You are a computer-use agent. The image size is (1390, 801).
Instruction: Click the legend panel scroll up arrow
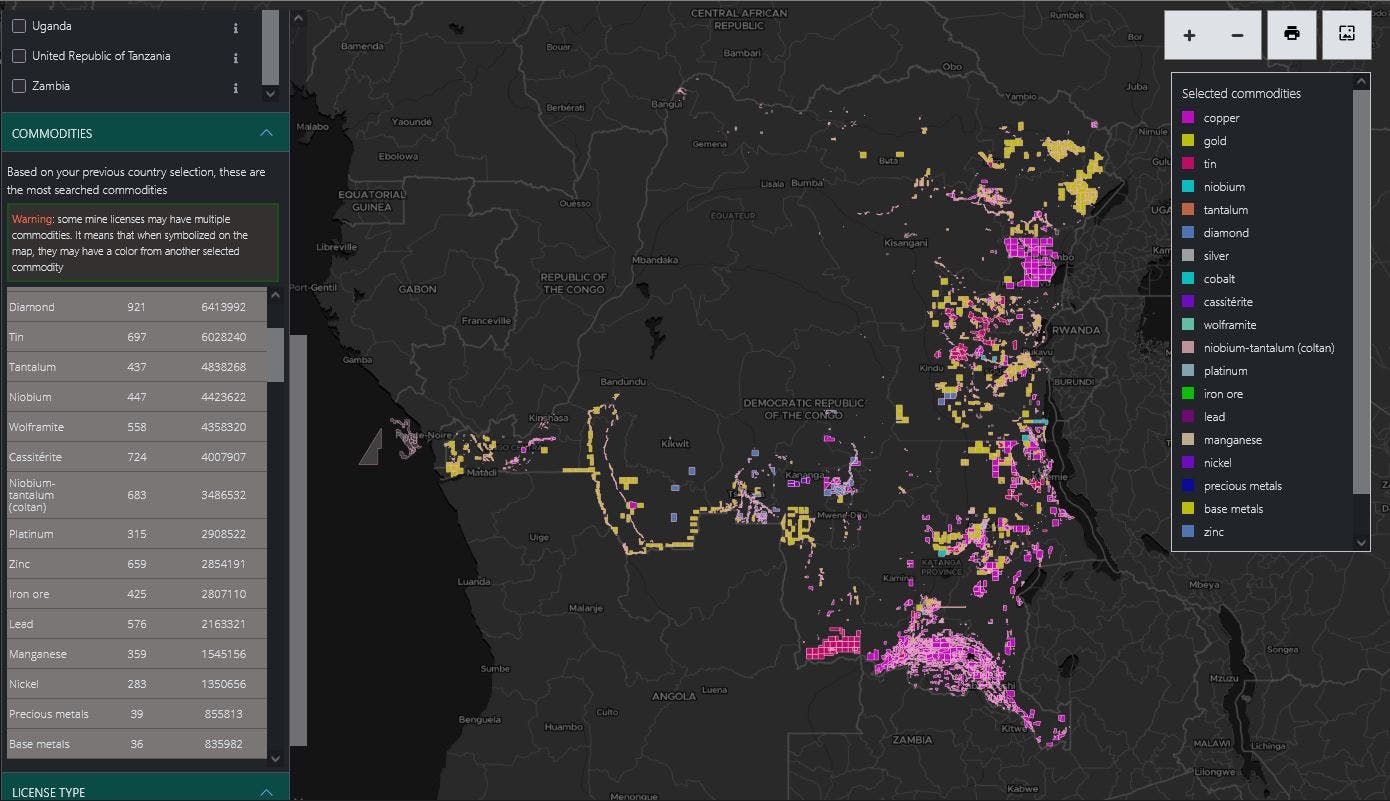(1361, 82)
